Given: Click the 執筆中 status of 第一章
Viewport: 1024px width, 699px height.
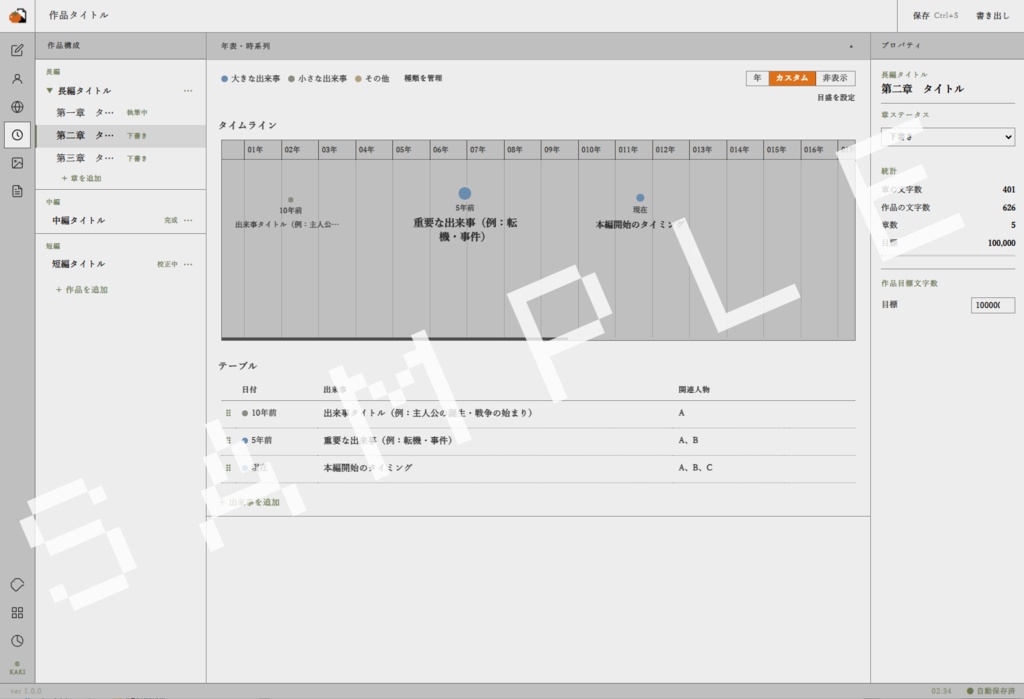Looking at the screenshot, I should pyautogui.click(x=137, y=112).
